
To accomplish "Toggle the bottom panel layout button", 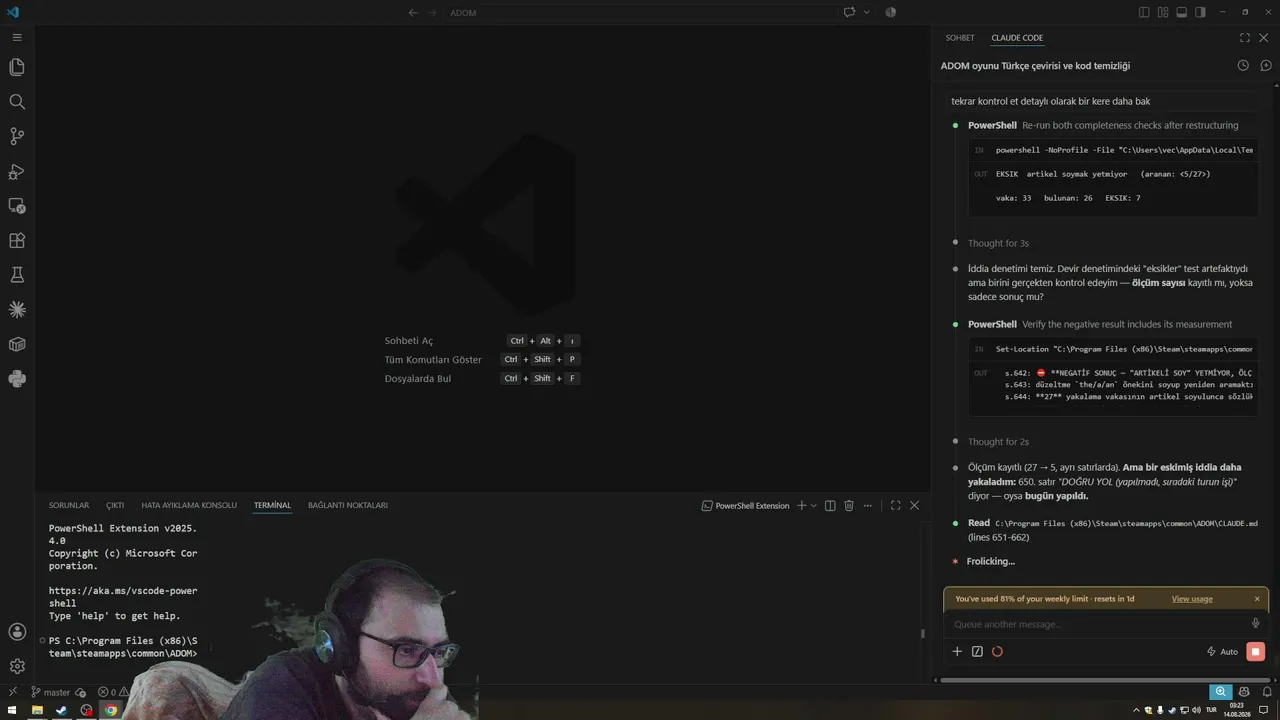I will [x=1181, y=13].
